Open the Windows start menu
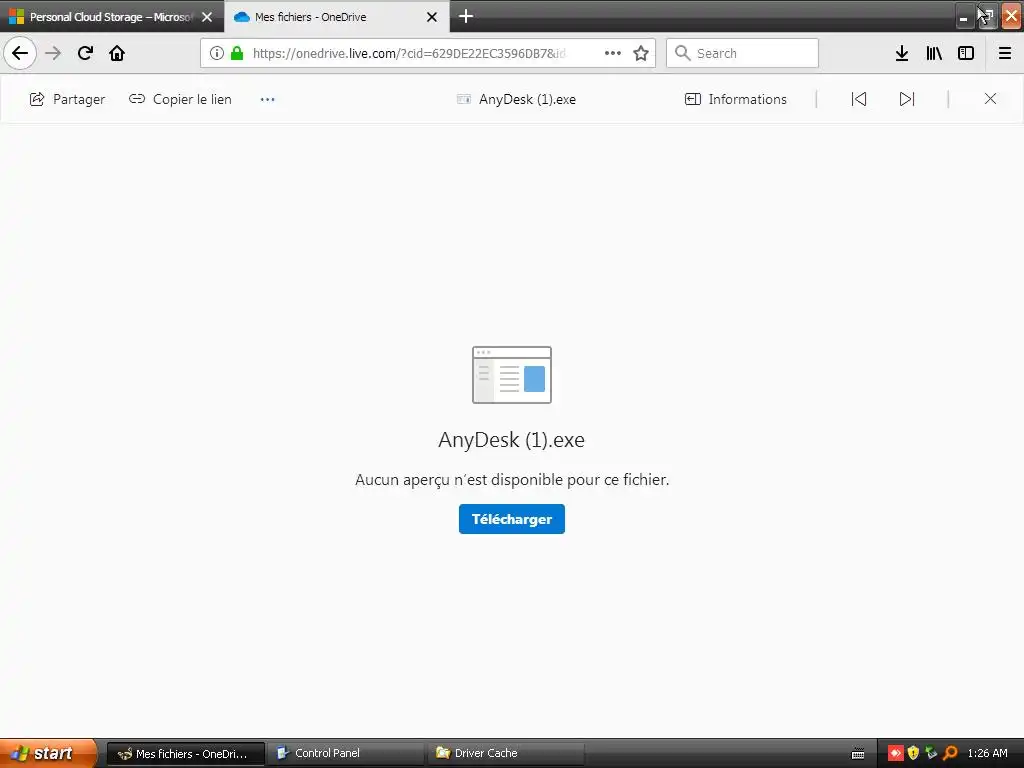This screenshot has width=1024, height=768. 48,753
